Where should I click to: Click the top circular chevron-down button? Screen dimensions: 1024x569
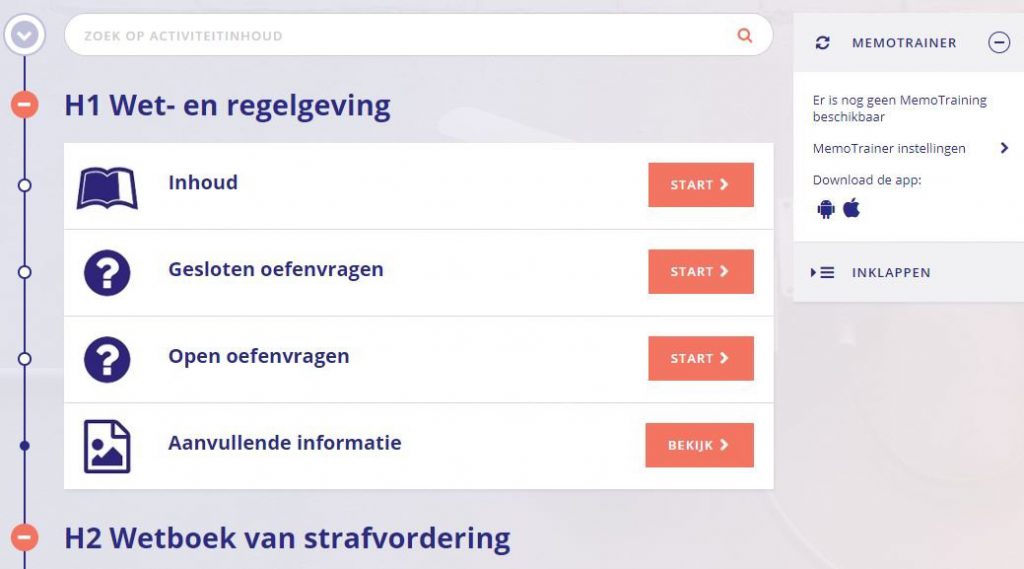[25, 36]
